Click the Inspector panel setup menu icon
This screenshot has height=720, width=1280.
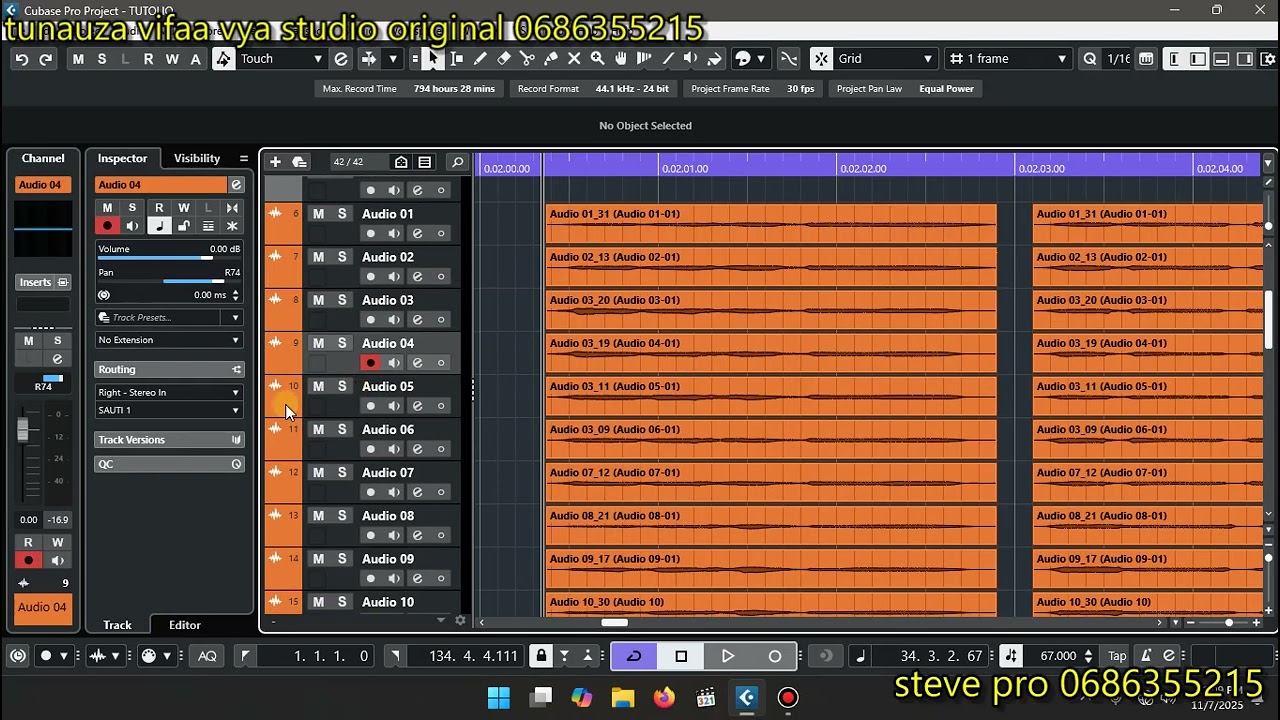click(x=243, y=158)
